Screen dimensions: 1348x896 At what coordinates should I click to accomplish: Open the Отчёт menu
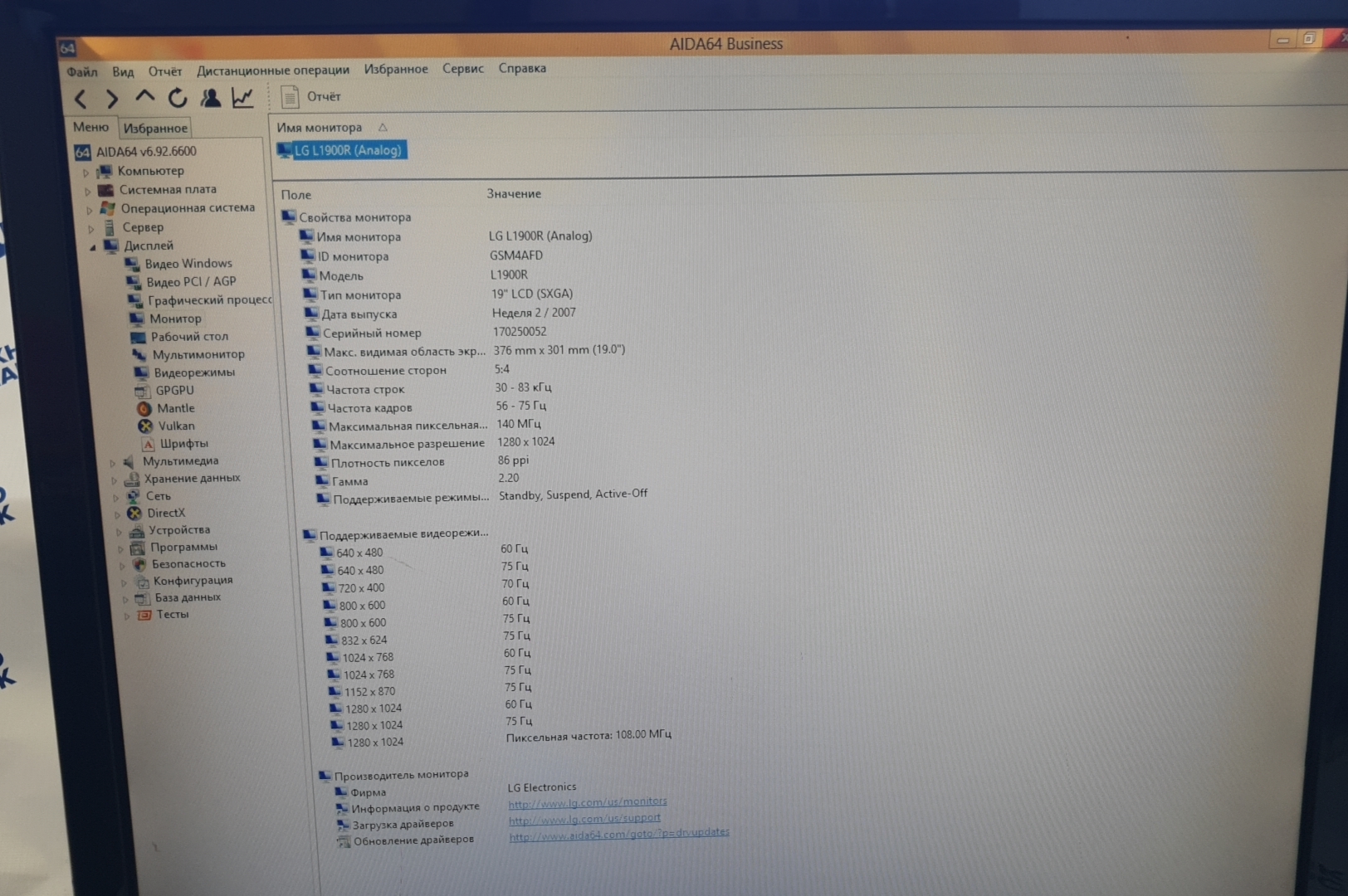click(x=164, y=71)
